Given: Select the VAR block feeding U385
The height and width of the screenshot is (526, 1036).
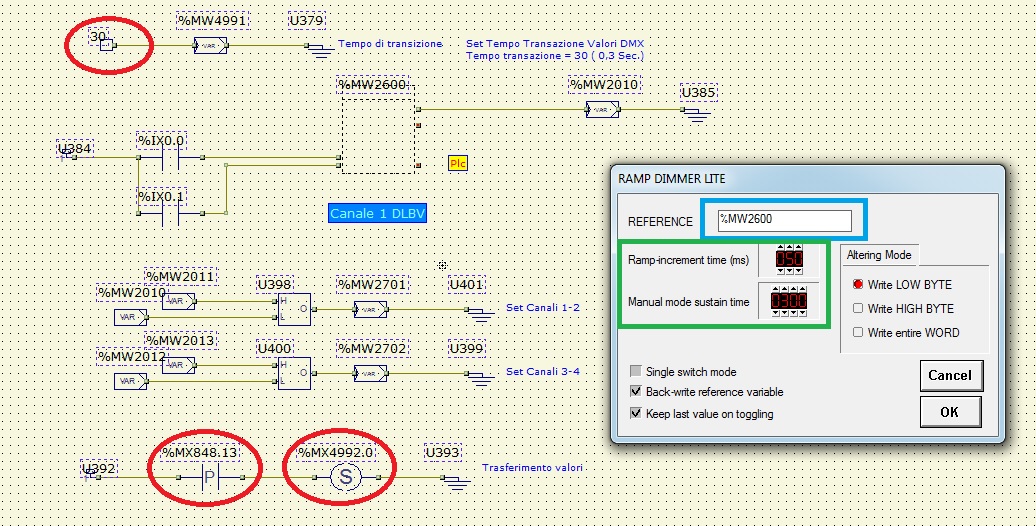Looking at the screenshot, I should (x=603, y=110).
